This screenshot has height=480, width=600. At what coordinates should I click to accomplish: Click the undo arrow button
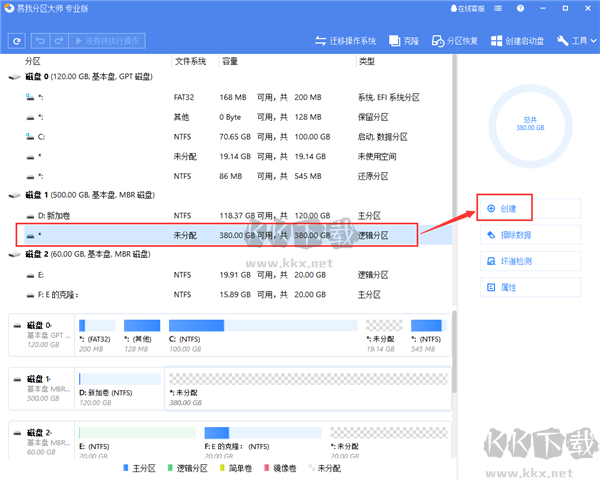click(x=40, y=41)
